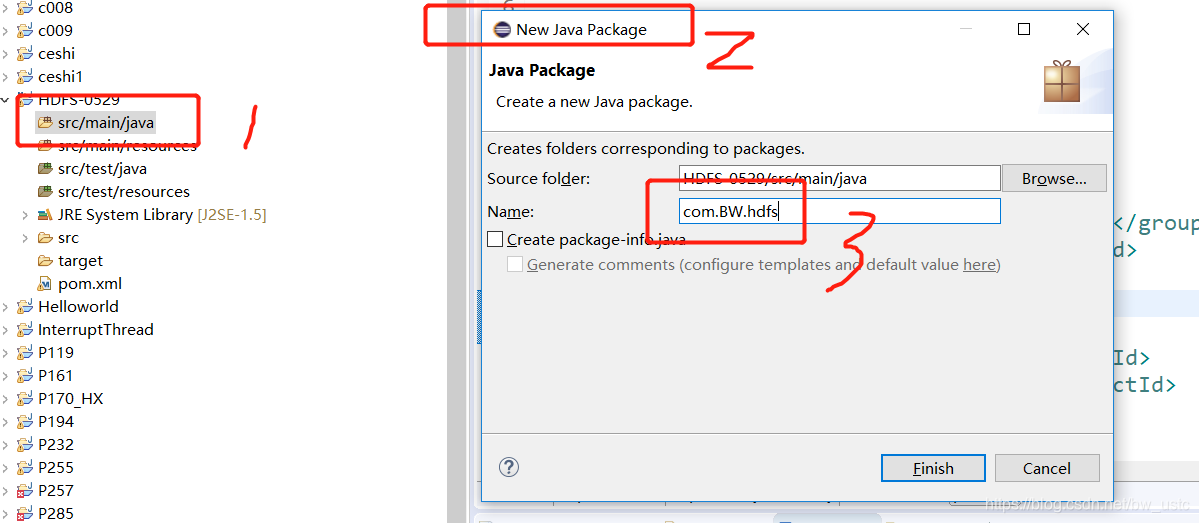Expand the src folder node
Screen dimensions: 1199x523
[25, 238]
